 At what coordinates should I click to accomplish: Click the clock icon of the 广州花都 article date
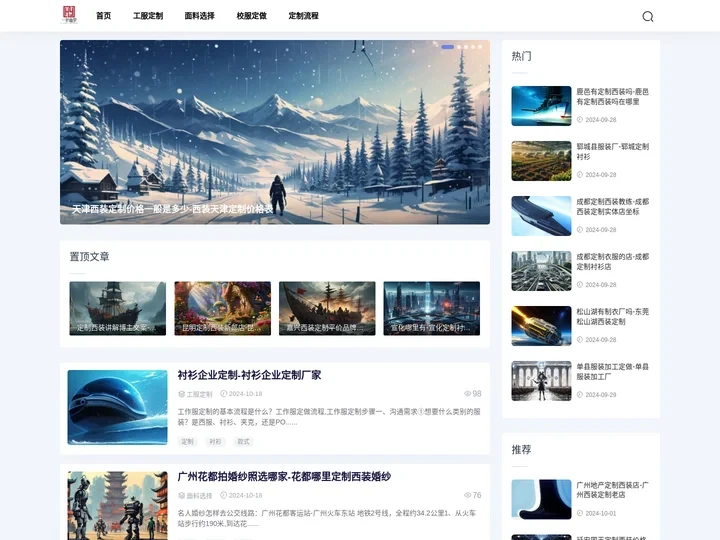(x=224, y=495)
